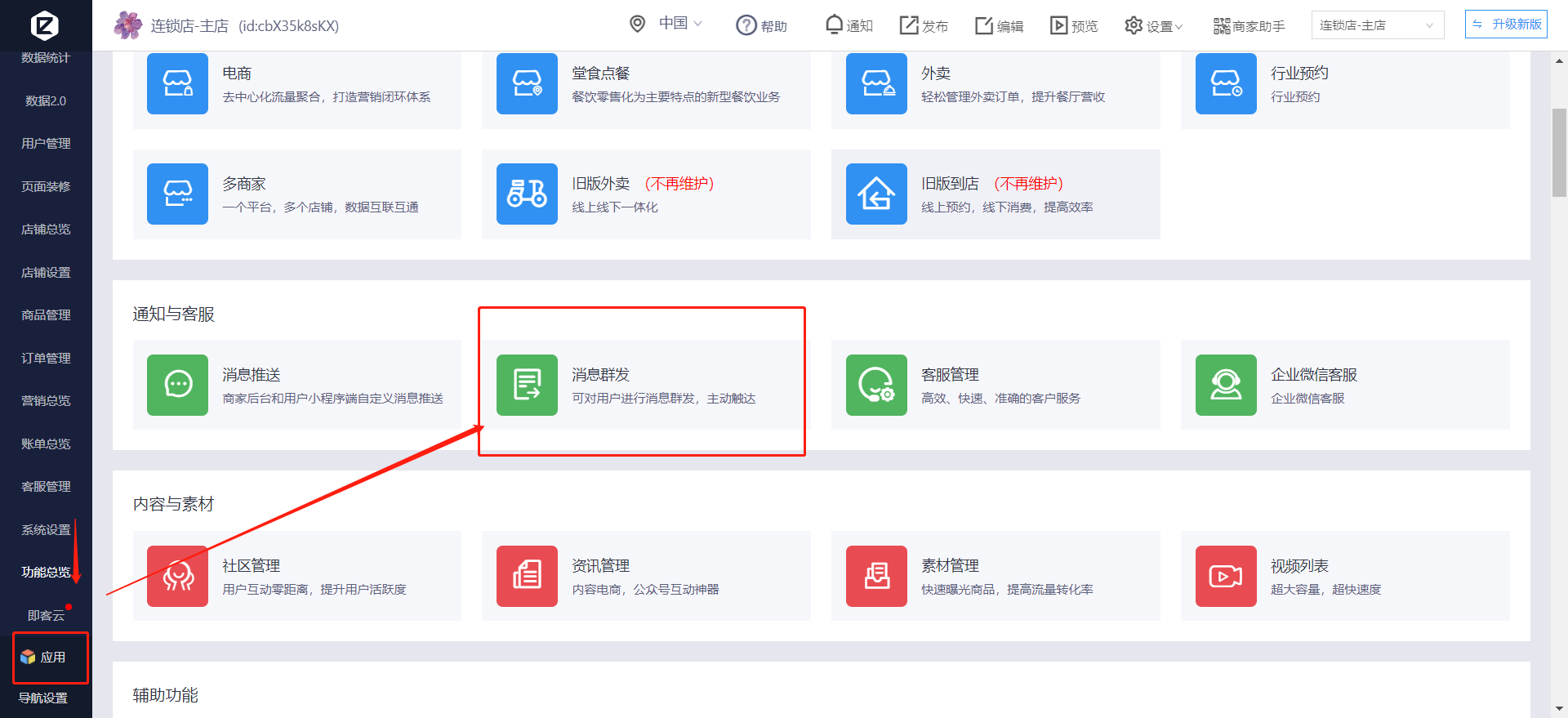Click the 升级新版 upgrade button
Image resolution: width=1568 pixels, height=718 pixels.
(1506, 25)
